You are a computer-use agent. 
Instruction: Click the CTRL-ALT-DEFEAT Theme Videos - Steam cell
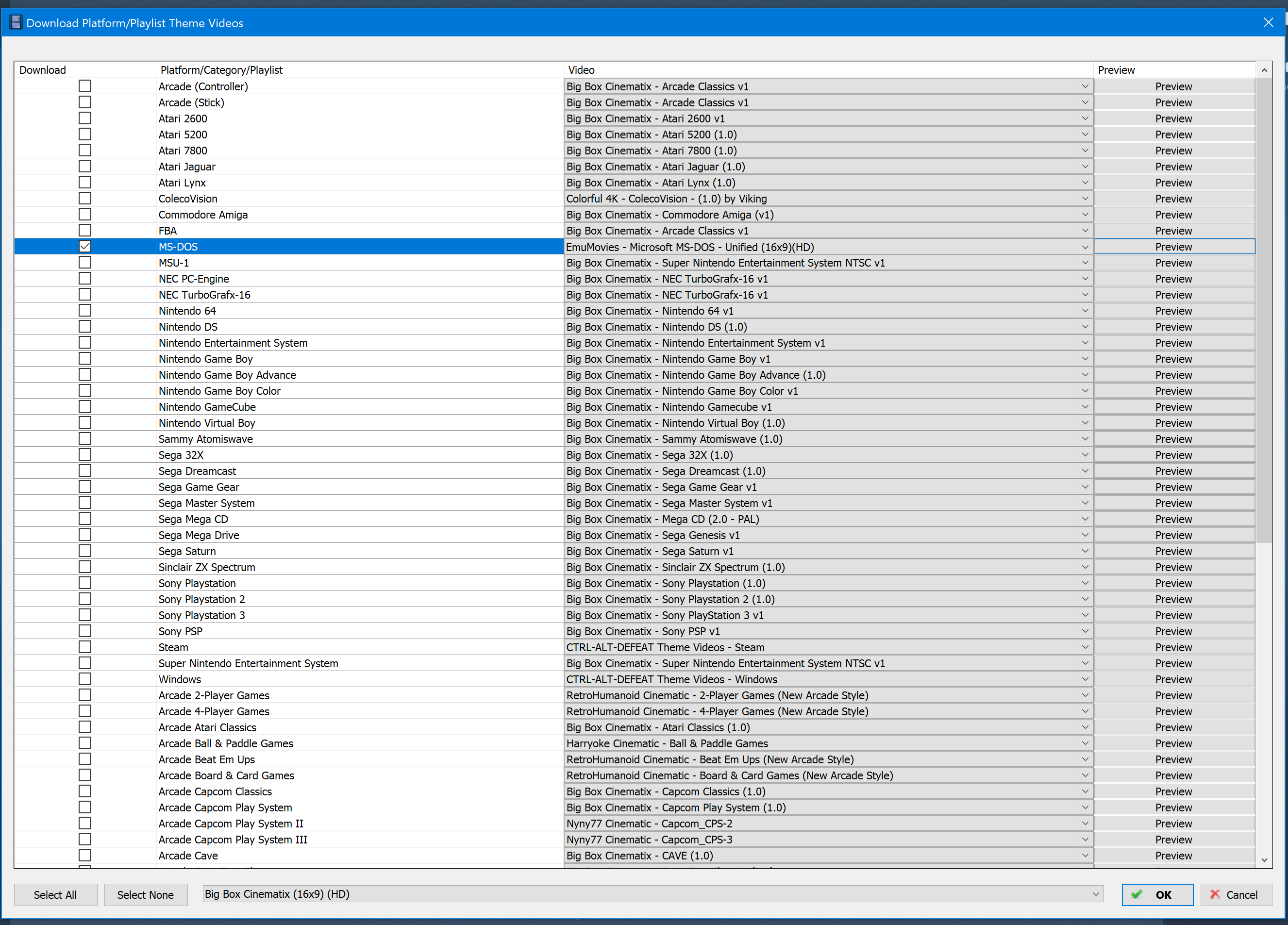coord(820,647)
